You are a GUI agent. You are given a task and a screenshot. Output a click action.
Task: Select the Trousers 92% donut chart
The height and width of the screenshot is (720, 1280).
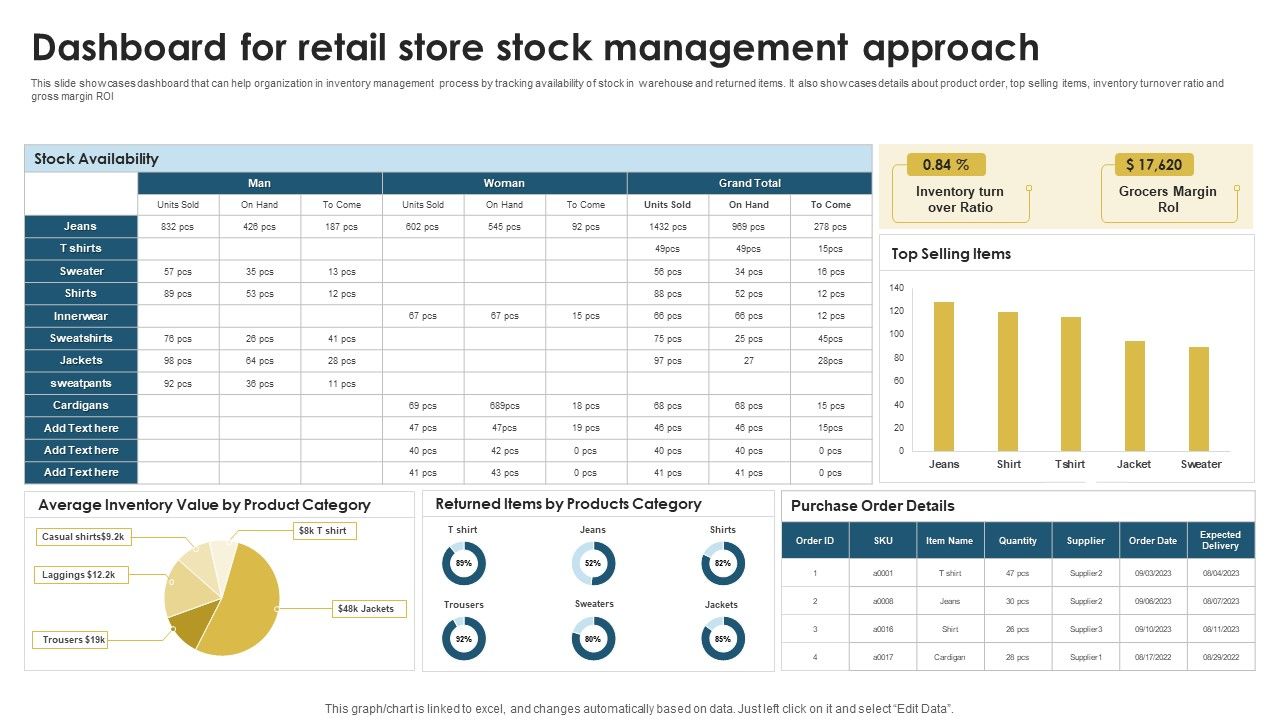(x=463, y=638)
